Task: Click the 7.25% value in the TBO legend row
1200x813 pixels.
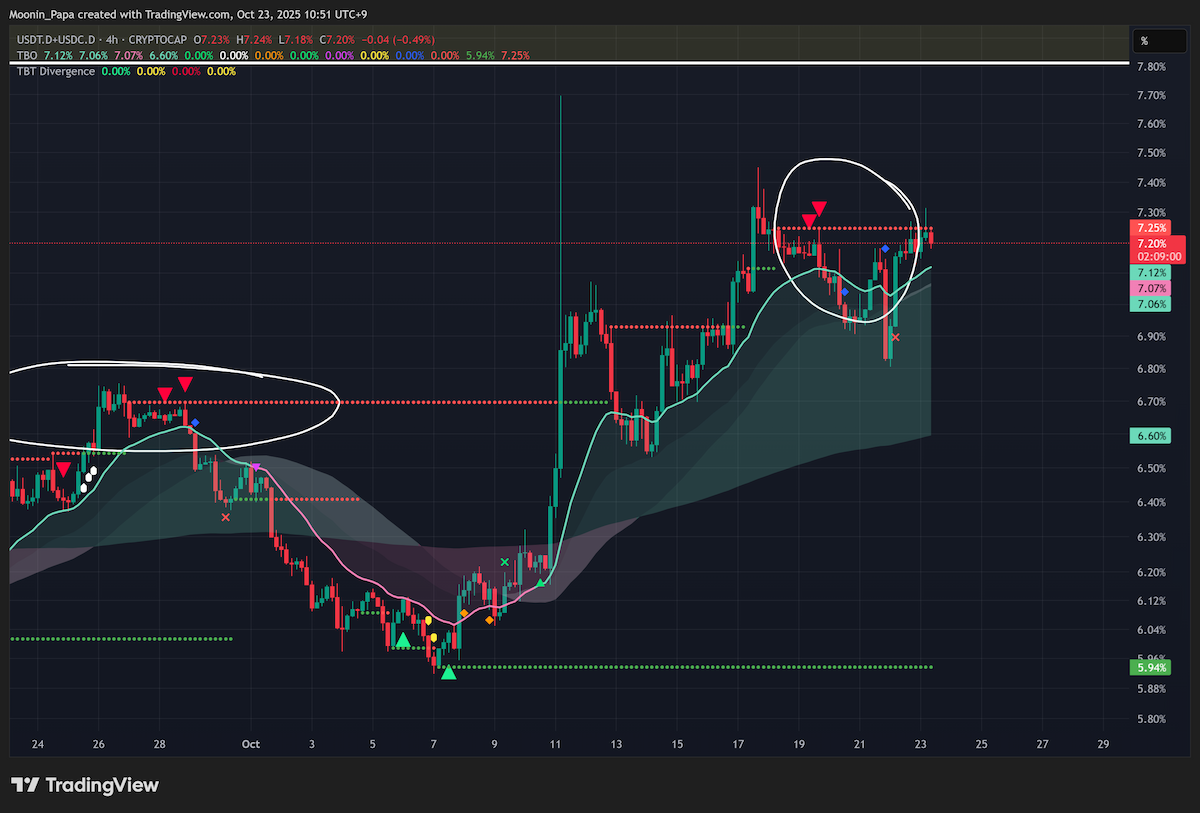Action: 515,55
